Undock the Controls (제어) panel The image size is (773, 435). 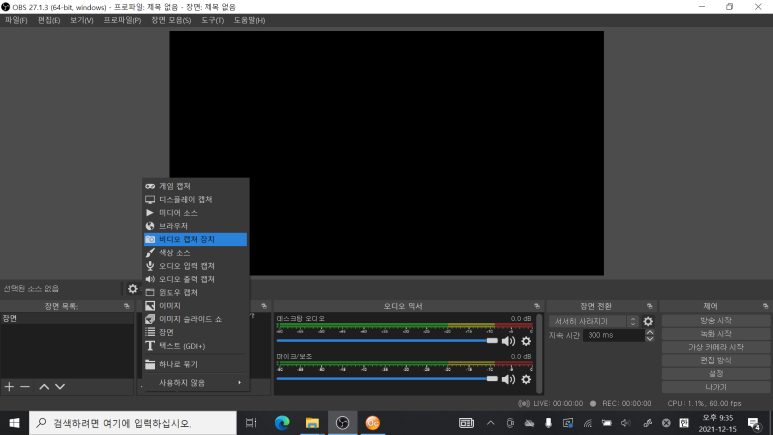(x=765, y=306)
